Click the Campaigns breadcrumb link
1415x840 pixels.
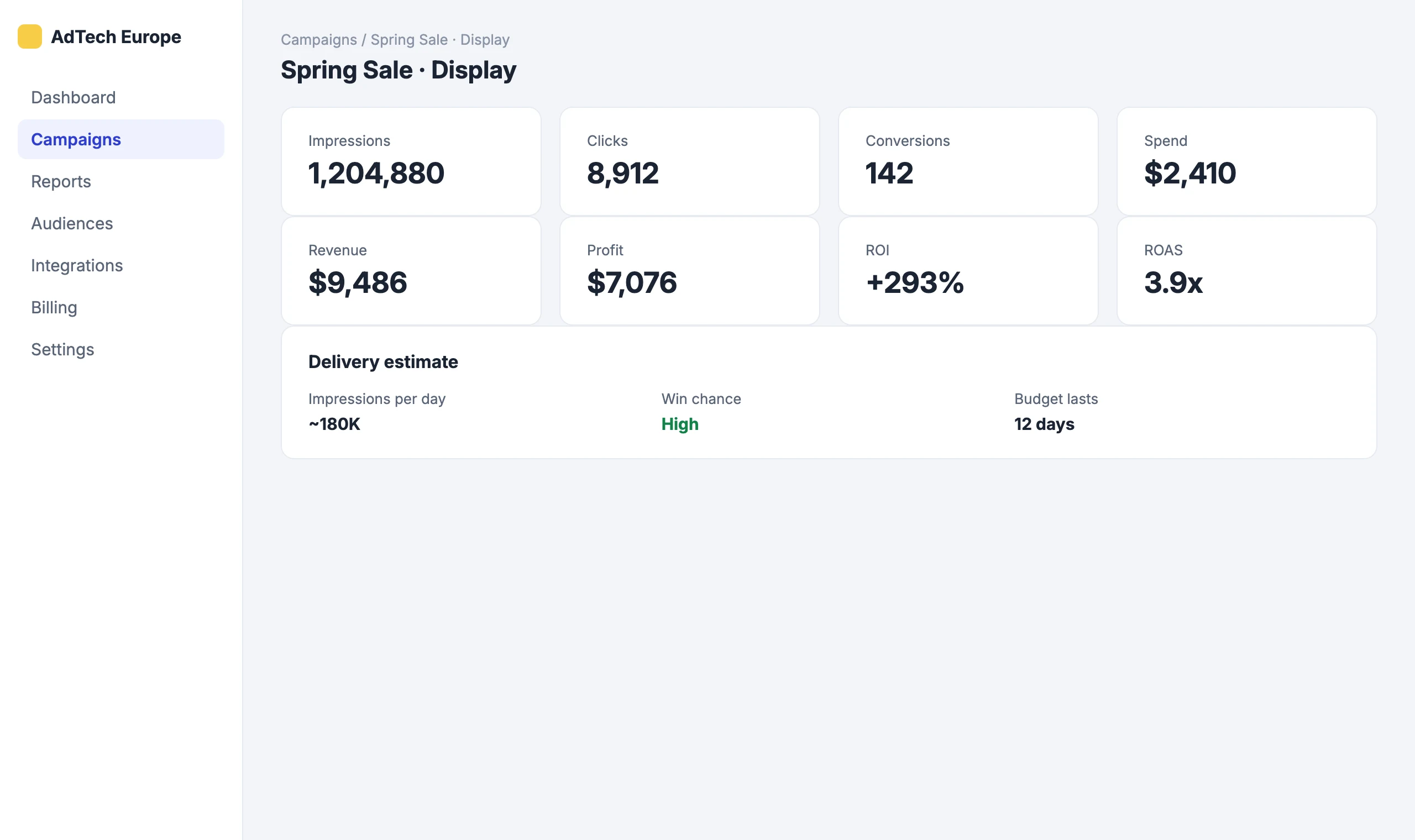(319, 40)
